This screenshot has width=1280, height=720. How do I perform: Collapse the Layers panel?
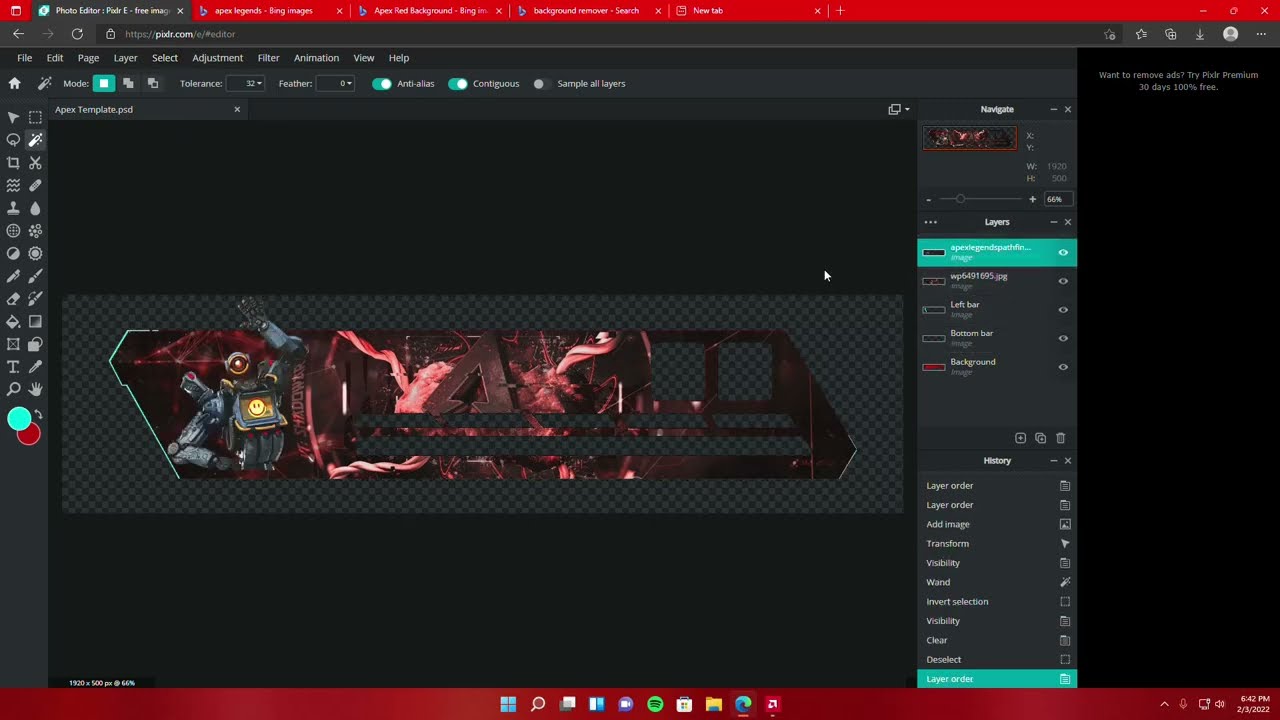pyautogui.click(x=1053, y=222)
